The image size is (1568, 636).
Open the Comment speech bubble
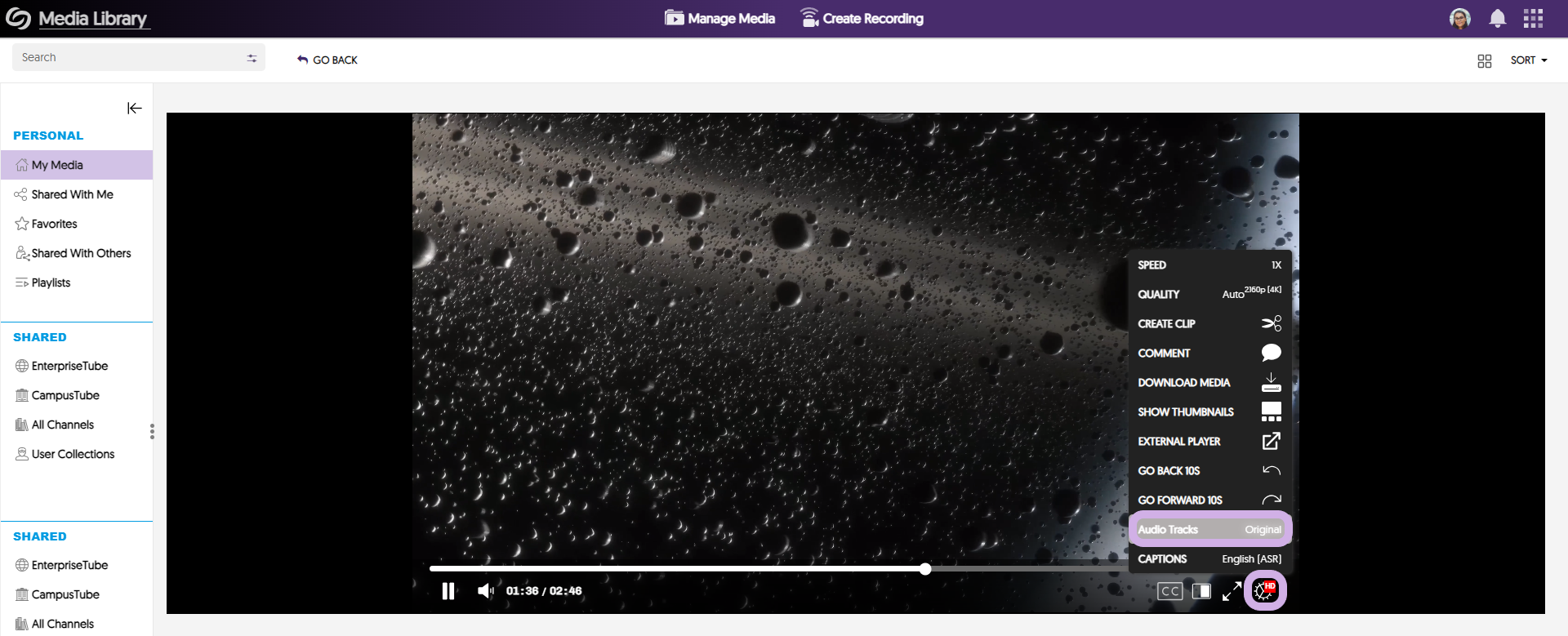tap(1271, 353)
